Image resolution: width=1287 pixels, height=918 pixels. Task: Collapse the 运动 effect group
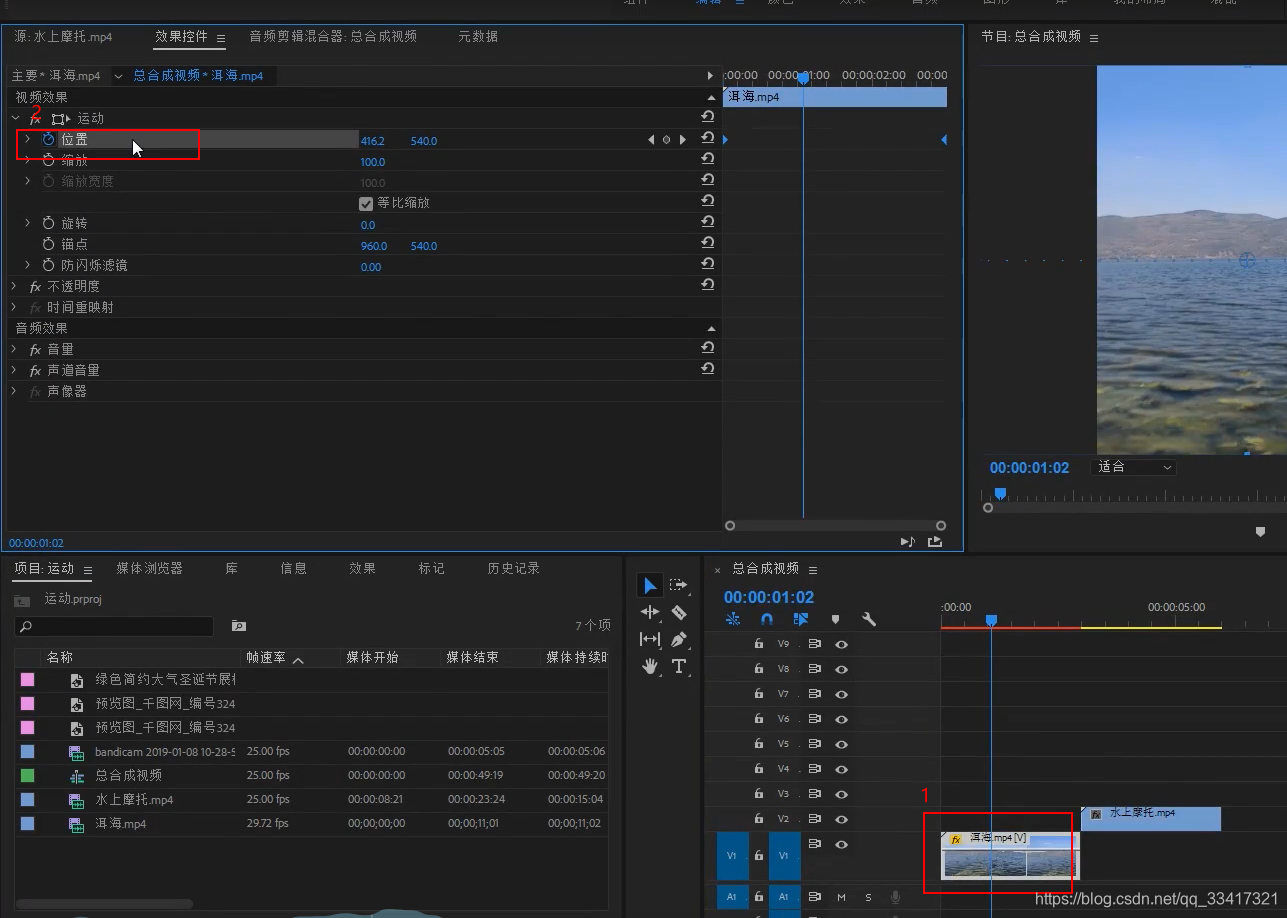tap(15, 118)
